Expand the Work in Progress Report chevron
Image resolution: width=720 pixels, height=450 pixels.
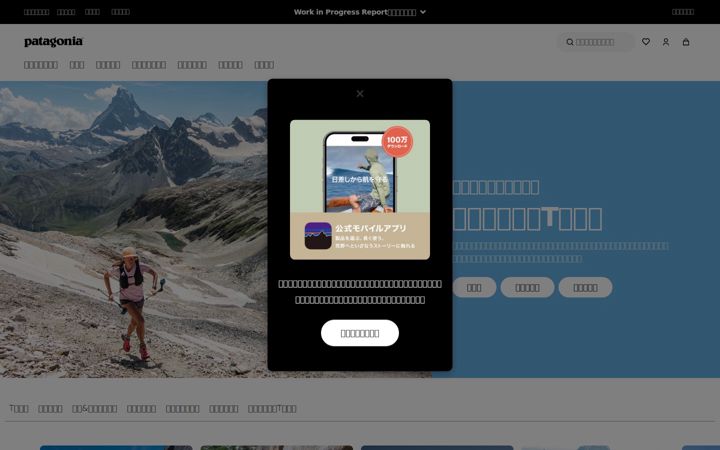(x=423, y=12)
